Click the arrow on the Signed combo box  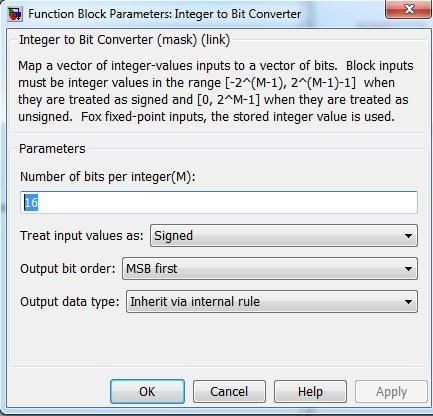tap(408, 236)
